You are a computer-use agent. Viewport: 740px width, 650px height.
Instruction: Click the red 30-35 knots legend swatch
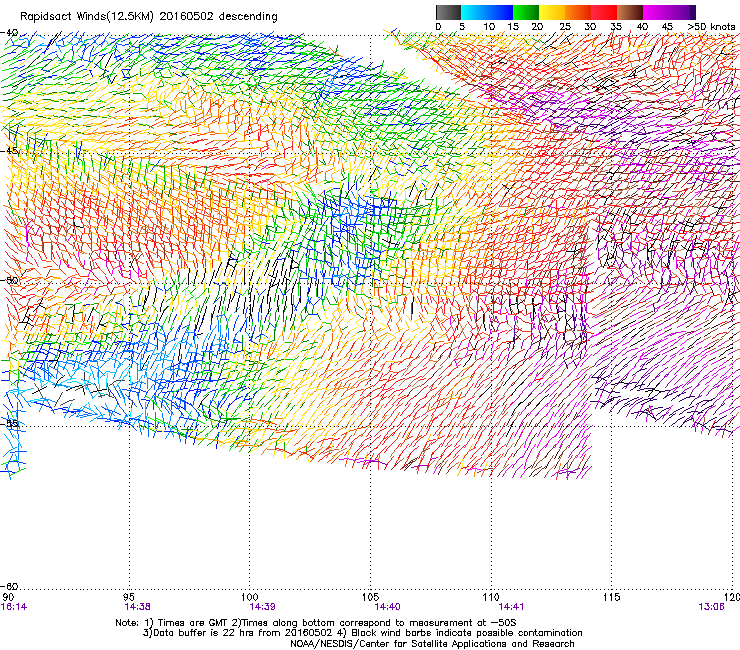click(x=604, y=12)
